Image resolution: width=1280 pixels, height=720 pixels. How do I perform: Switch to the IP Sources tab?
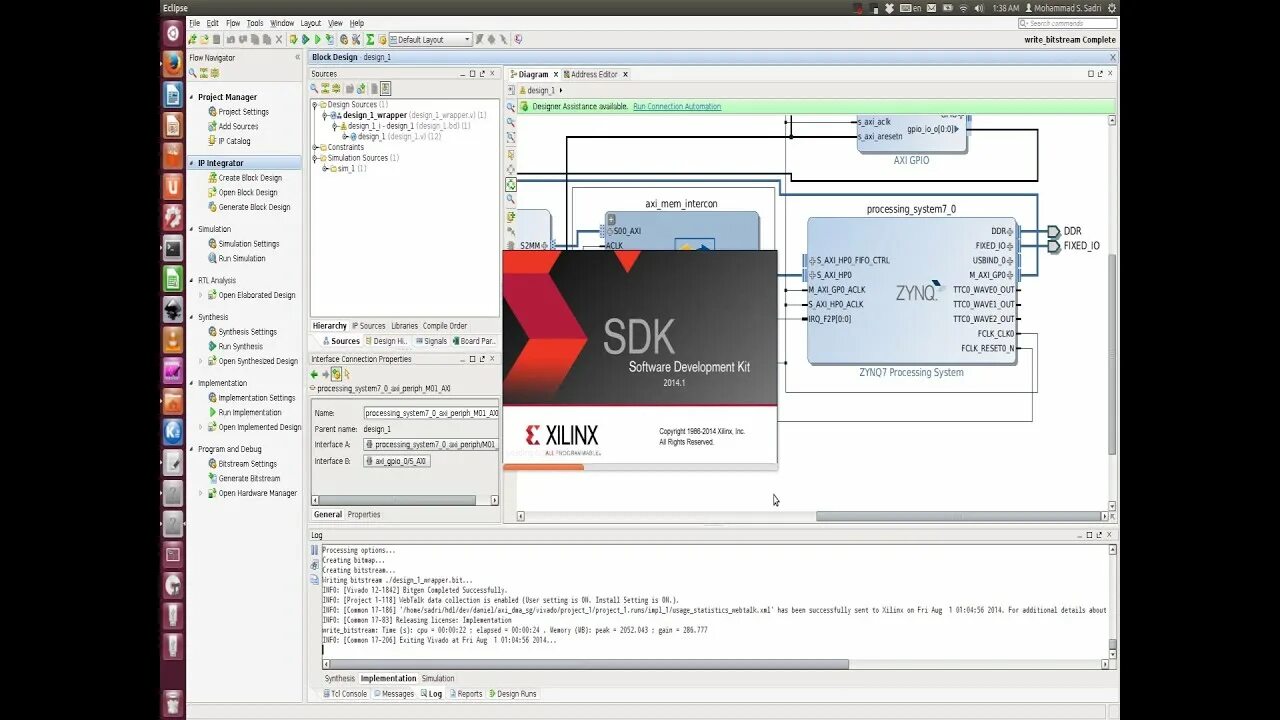tap(368, 326)
